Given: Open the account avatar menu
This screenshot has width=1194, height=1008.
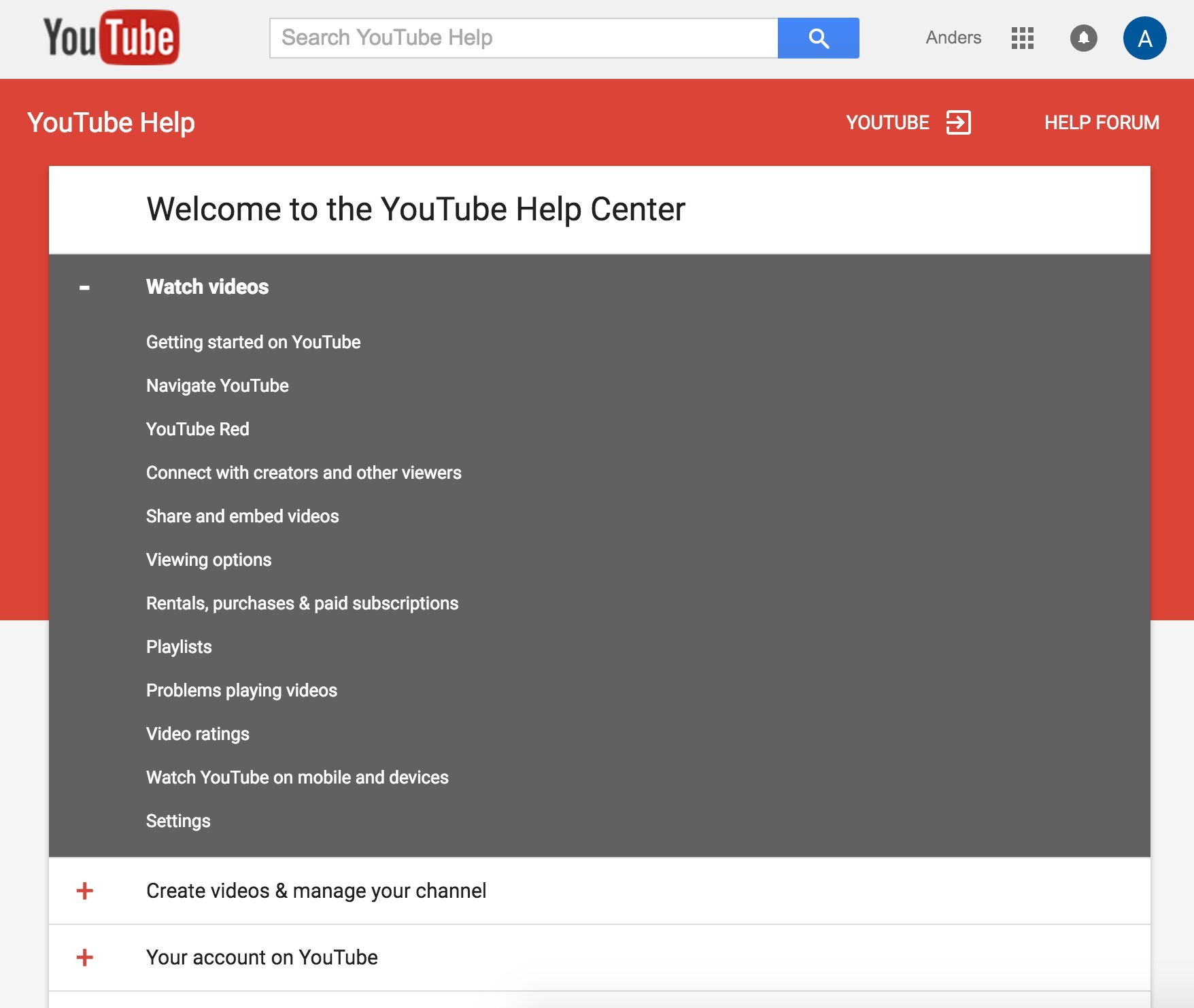Looking at the screenshot, I should tap(1144, 38).
